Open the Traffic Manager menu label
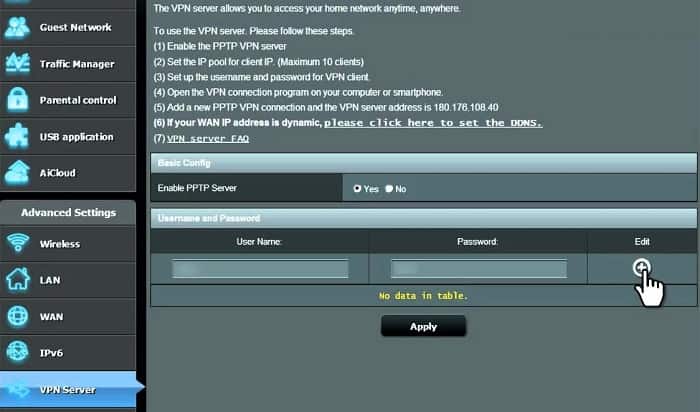Viewport: 700px width, 412px height. [77, 64]
